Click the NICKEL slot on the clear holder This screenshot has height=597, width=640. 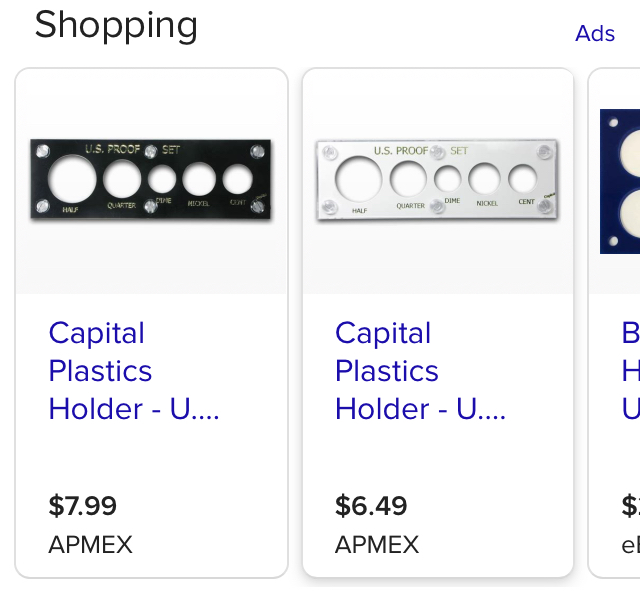[484, 179]
